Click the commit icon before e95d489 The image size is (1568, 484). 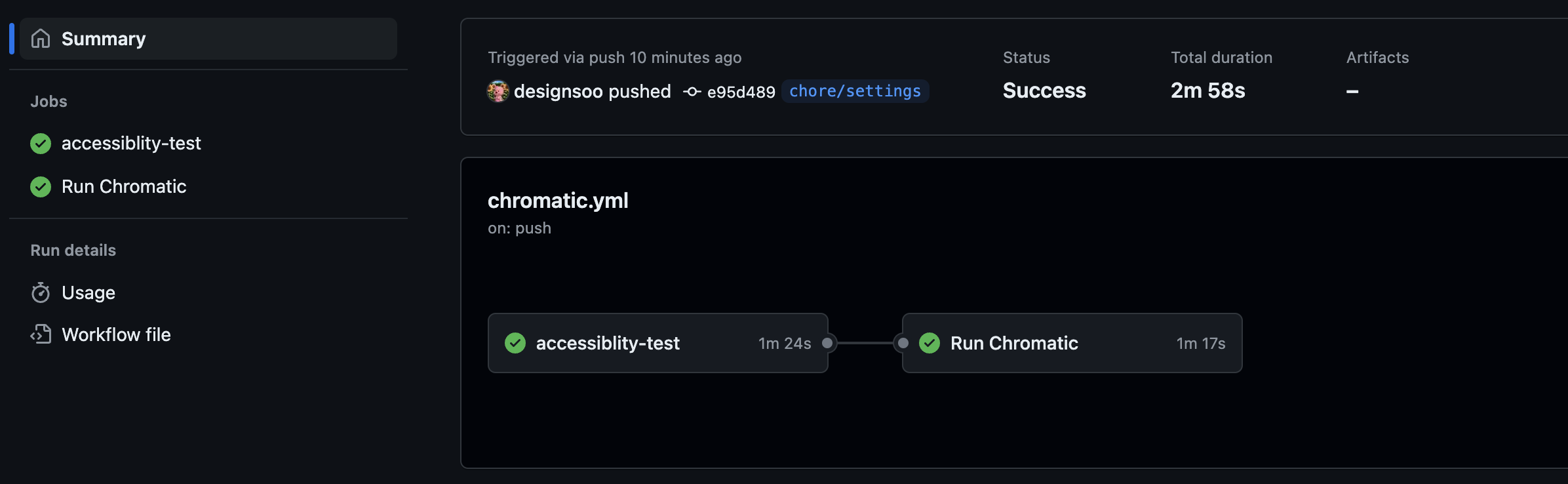pyautogui.click(x=692, y=92)
